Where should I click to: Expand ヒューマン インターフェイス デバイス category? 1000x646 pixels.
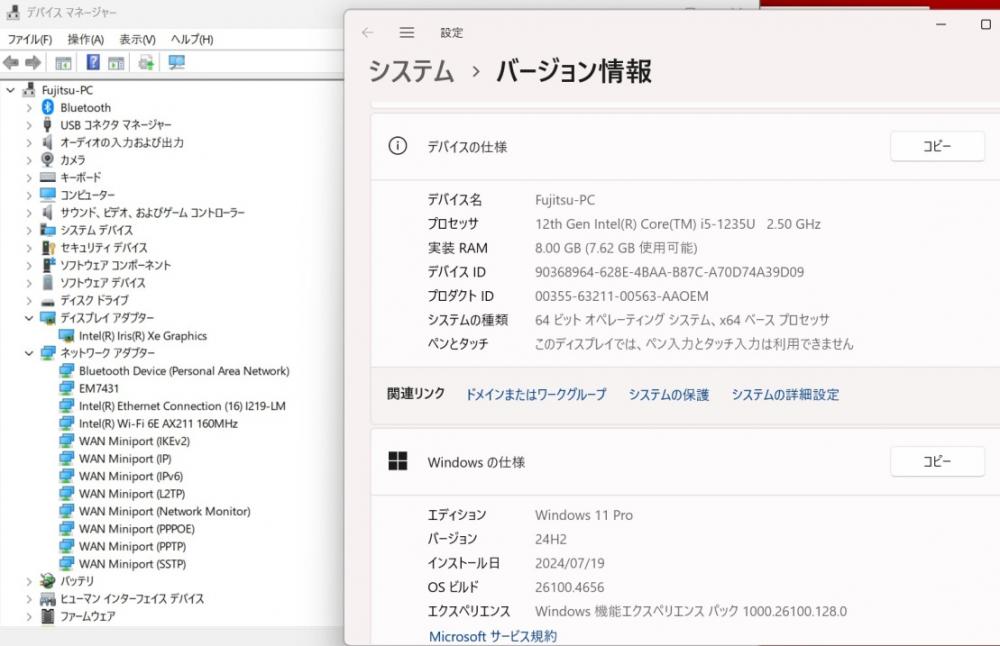click(29, 599)
